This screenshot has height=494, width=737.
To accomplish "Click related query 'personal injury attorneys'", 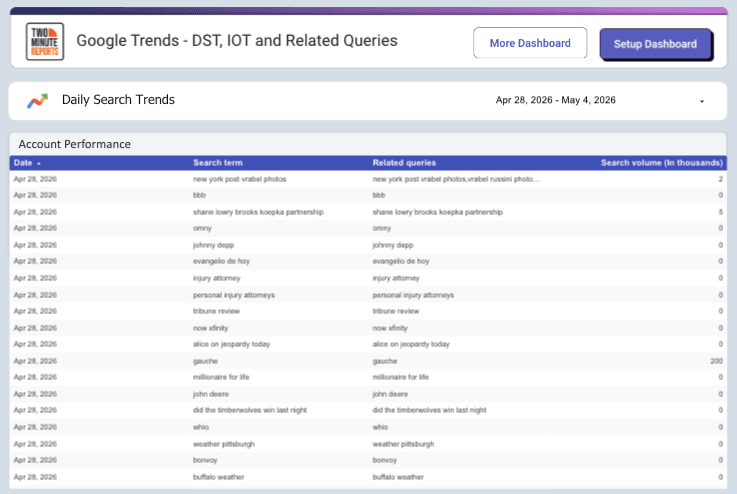I will point(413,295).
